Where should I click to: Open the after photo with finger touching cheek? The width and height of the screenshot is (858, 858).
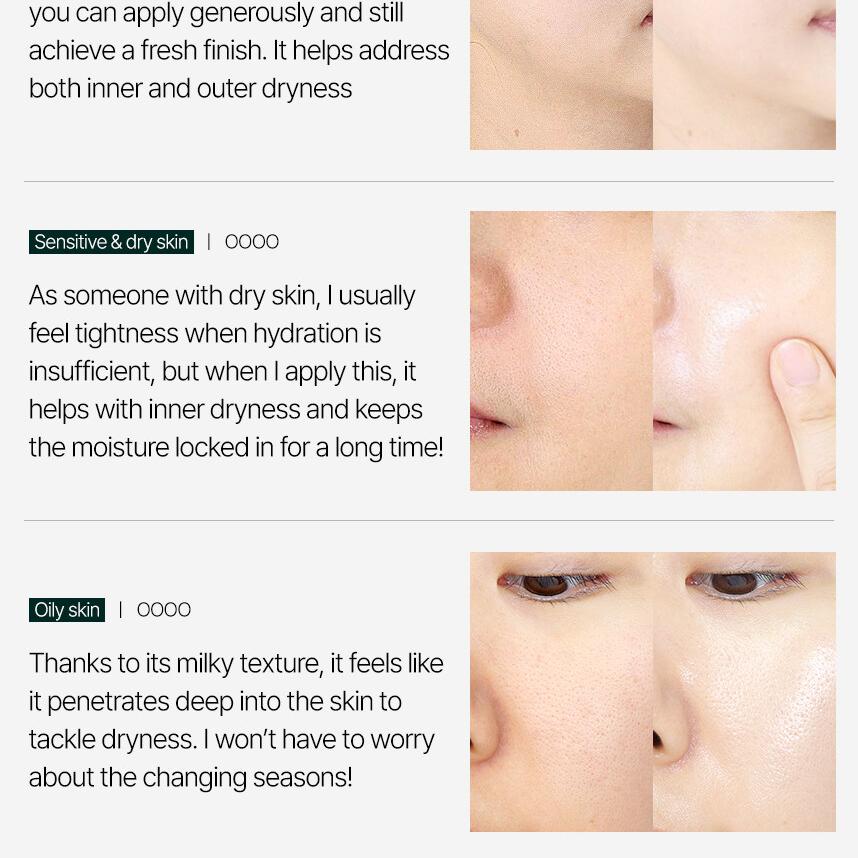click(744, 351)
